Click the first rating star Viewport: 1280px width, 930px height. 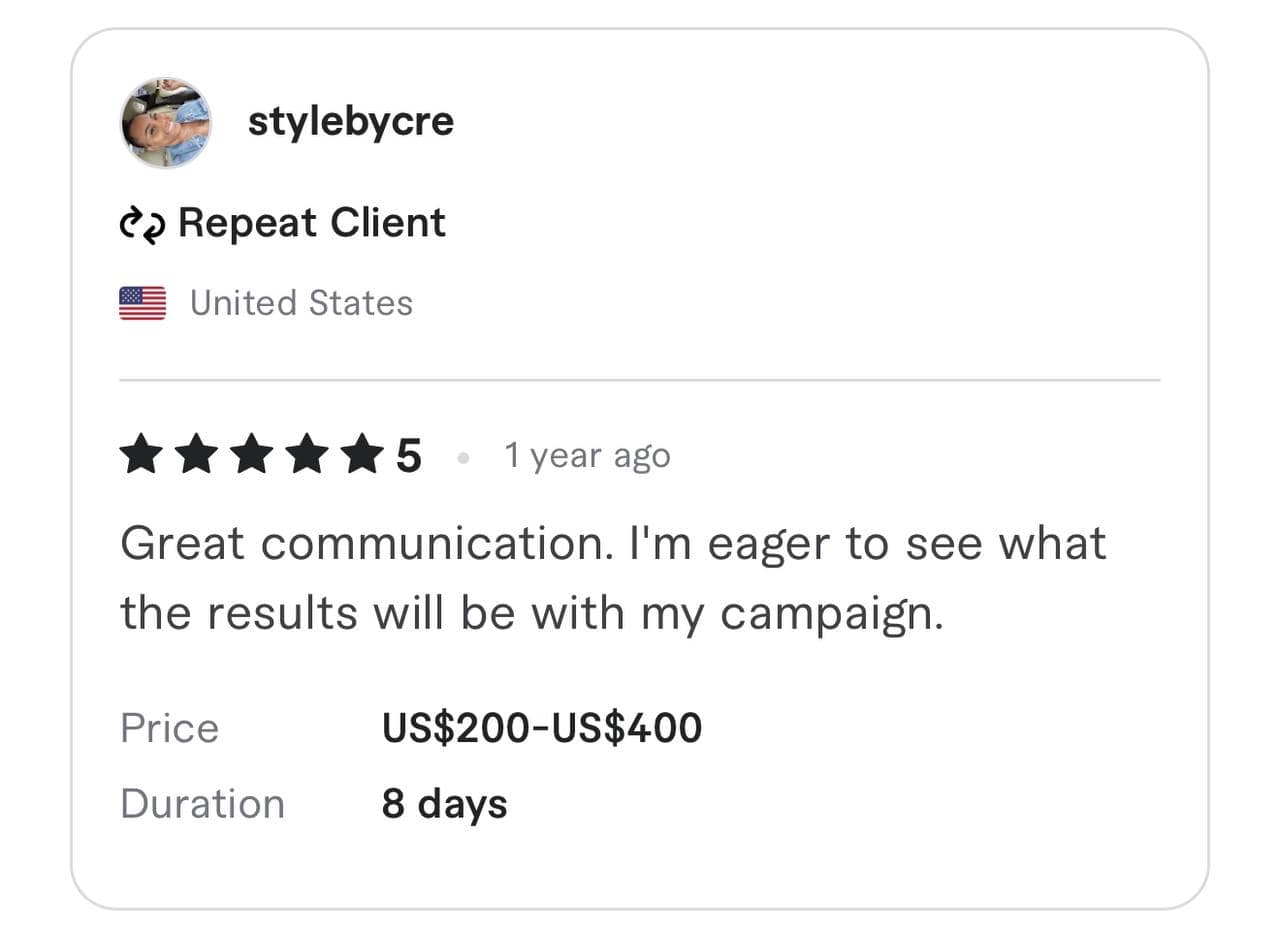click(x=140, y=456)
